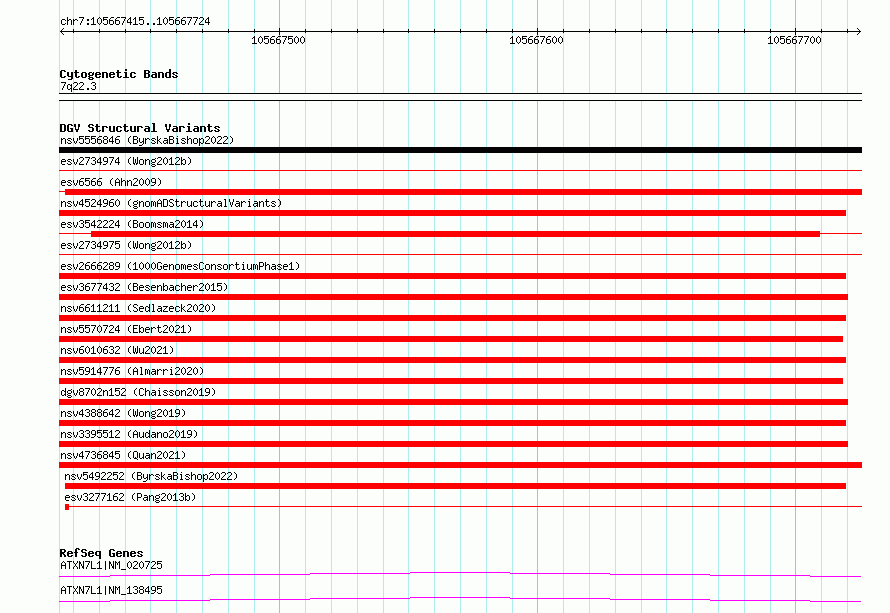
Task: Click the RefSeq Genes track title
Action: pyautogui.click(x=101, y=553)
